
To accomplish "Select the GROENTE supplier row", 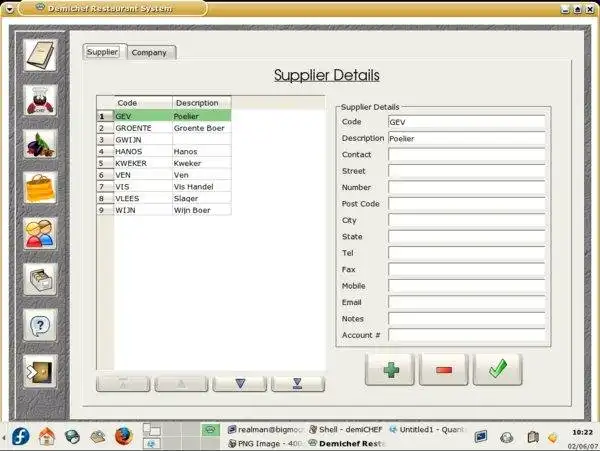I will click(164, 128).
